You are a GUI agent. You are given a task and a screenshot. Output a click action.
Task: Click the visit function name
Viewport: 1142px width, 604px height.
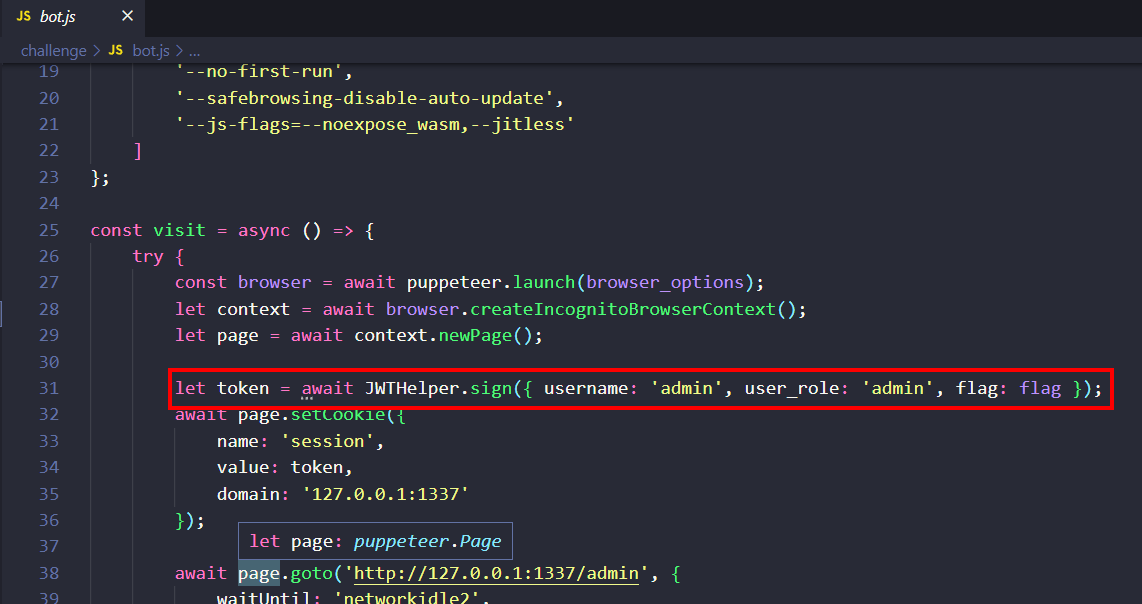click(176, 230)
